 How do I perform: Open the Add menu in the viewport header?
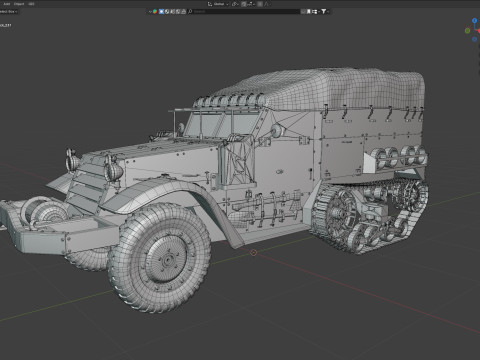coord(6,4)
